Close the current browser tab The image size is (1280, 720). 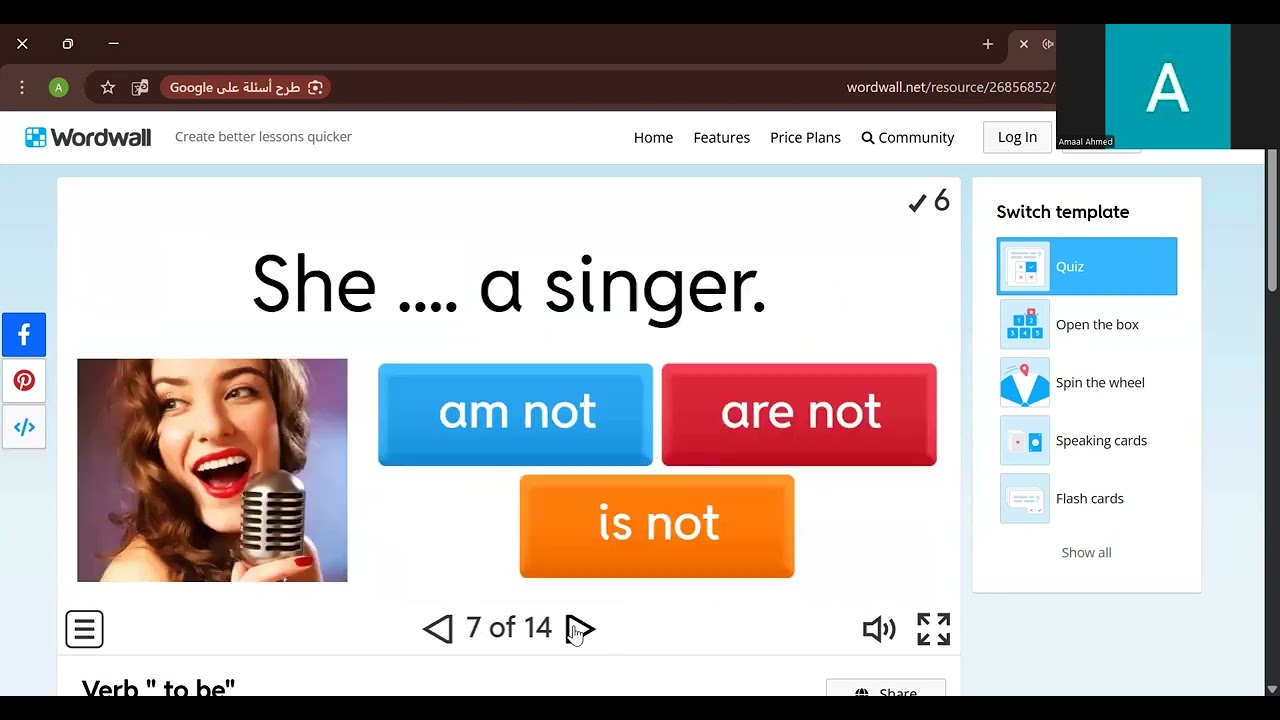click(x=1024, y=44)
